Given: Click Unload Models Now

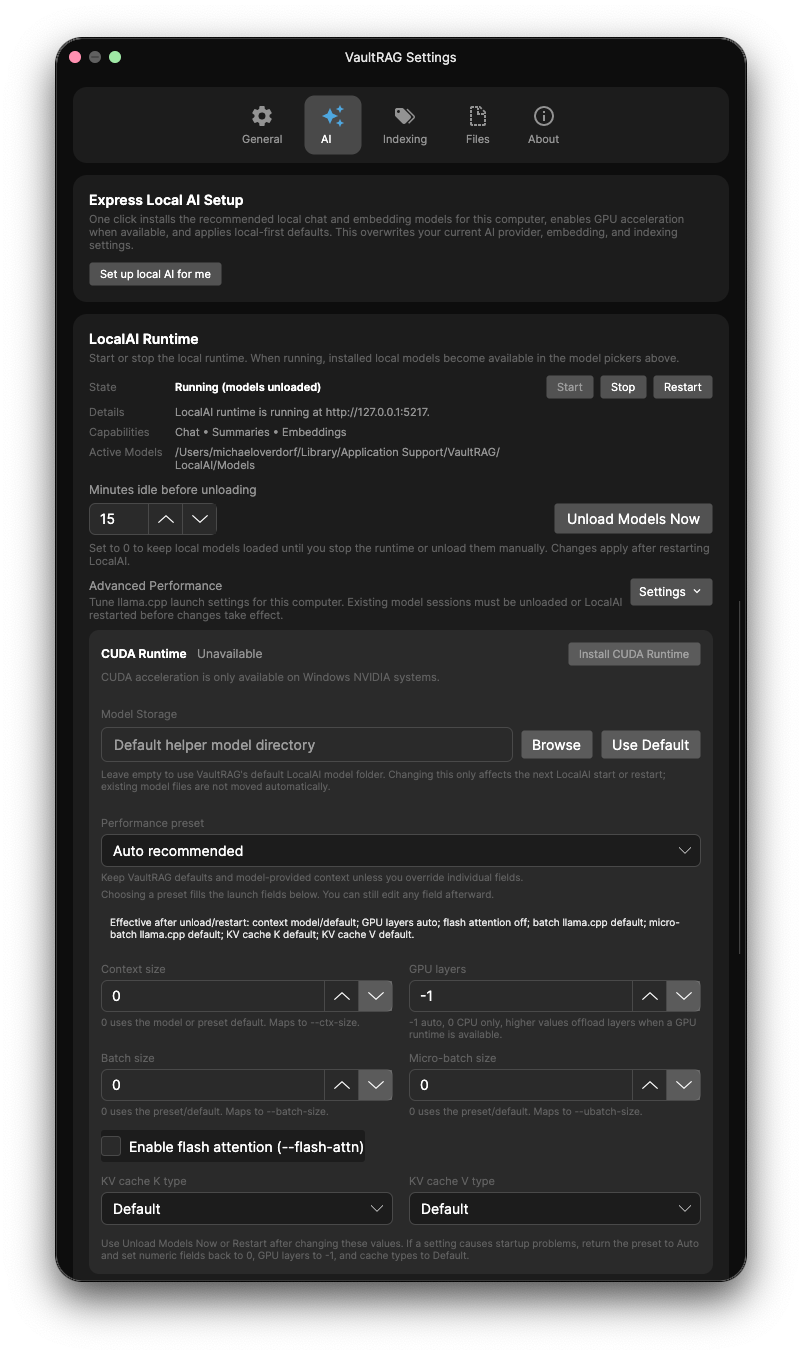Looking at the screenshot, I should point(633,519).
